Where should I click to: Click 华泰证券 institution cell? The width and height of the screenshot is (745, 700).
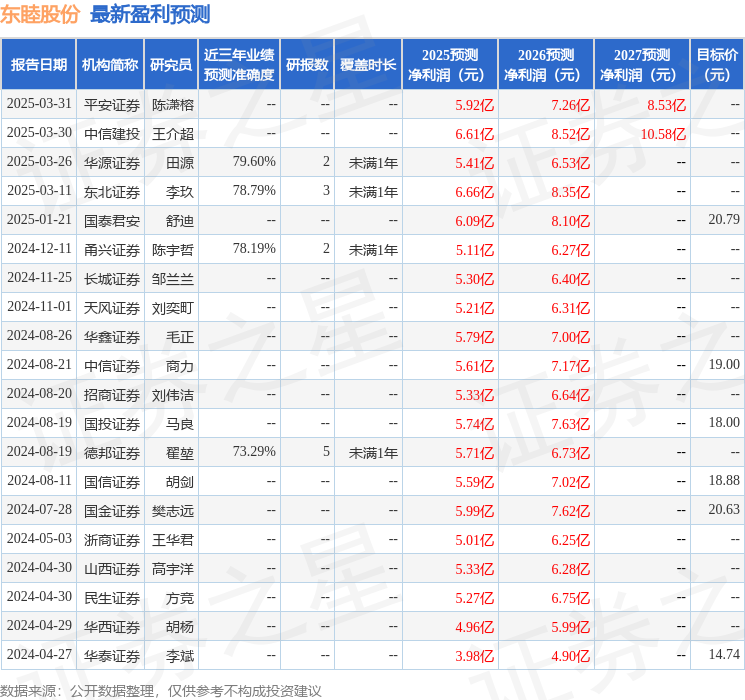pyautogui.click(x=112, y=656)
